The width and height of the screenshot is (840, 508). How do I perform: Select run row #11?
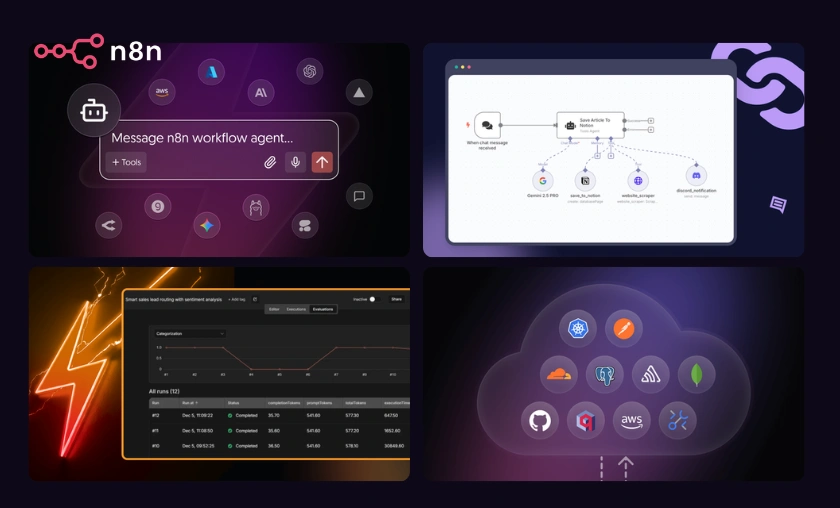[279, 430]
